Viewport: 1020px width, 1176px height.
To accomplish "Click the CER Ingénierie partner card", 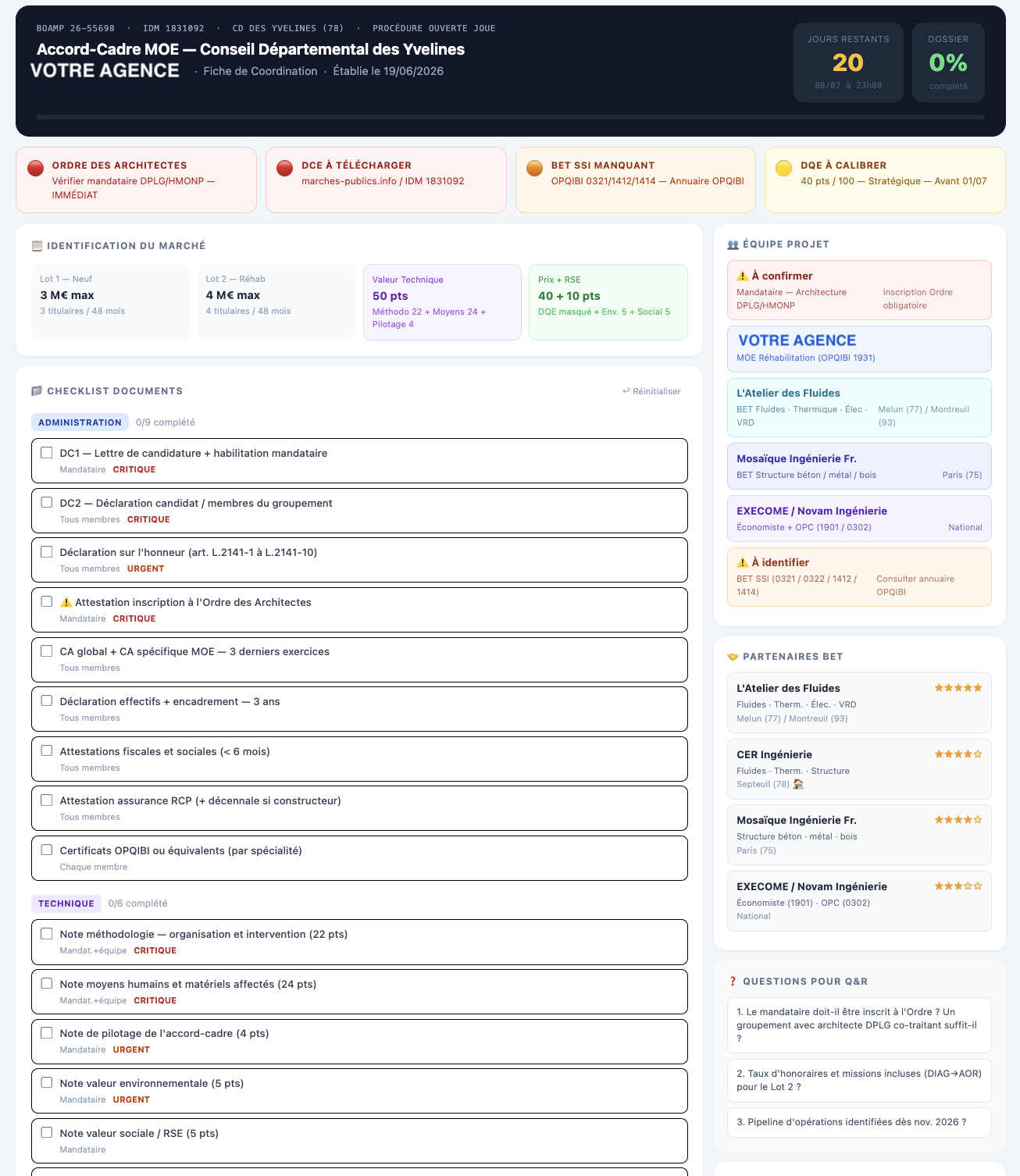I will click(859, 769).
